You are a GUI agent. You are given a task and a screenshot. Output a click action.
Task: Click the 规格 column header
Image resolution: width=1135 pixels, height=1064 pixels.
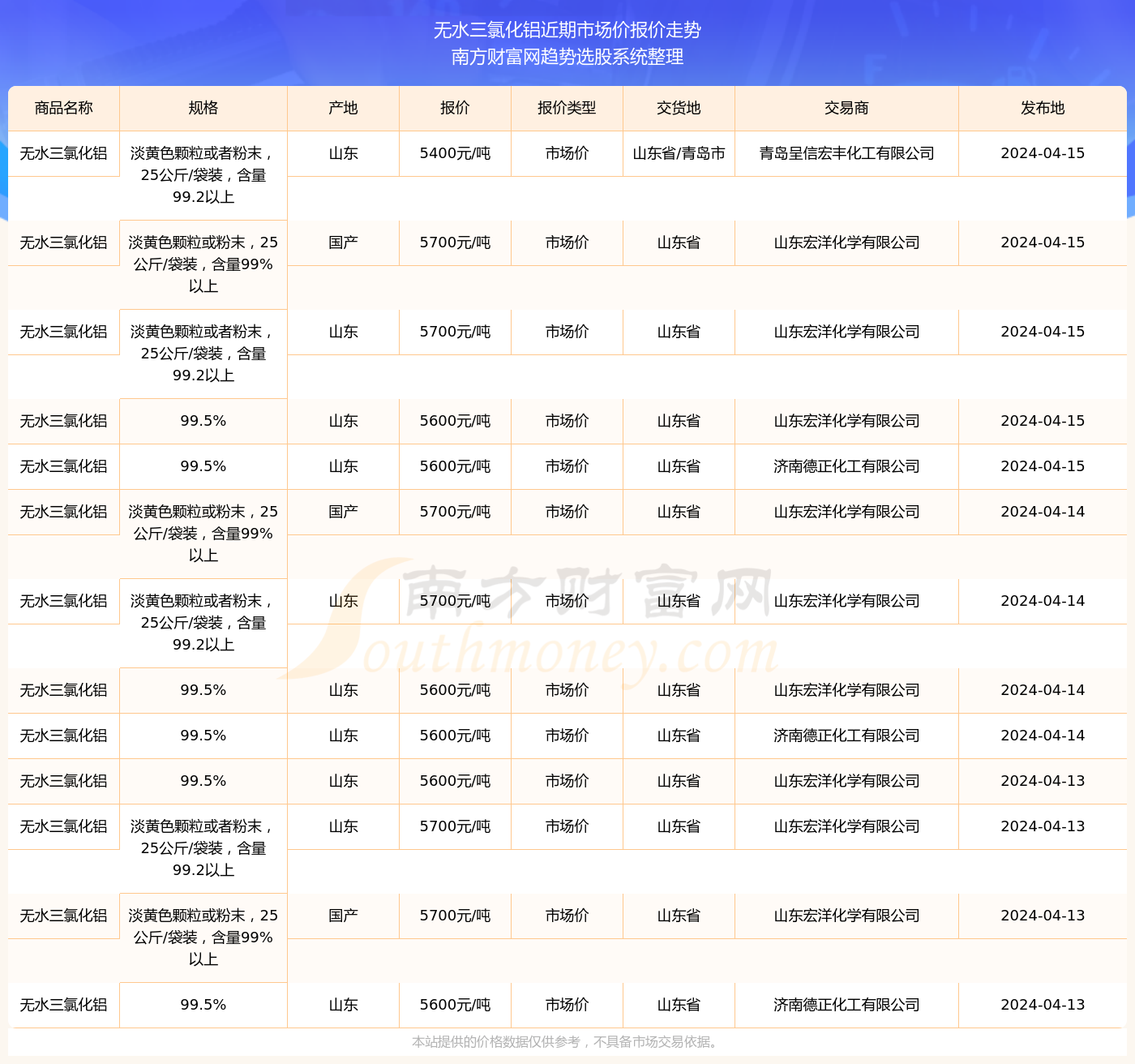[x=203, y=108]
